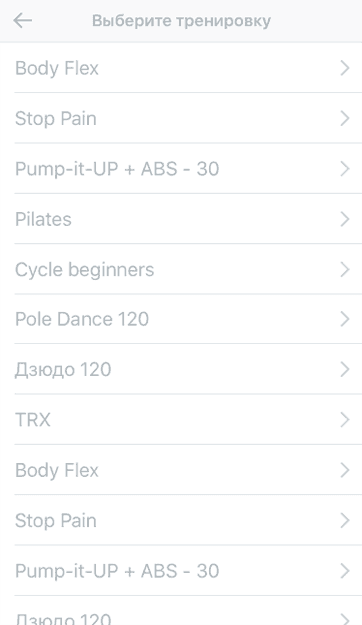This screenshot has height=625, width=362.
Task: Tap the chevron next to Pilates
Action: (345, 219)
